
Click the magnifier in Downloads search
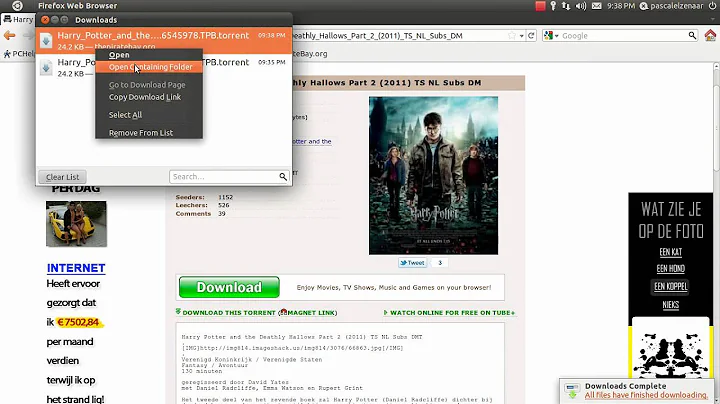(x=283, y=177)
